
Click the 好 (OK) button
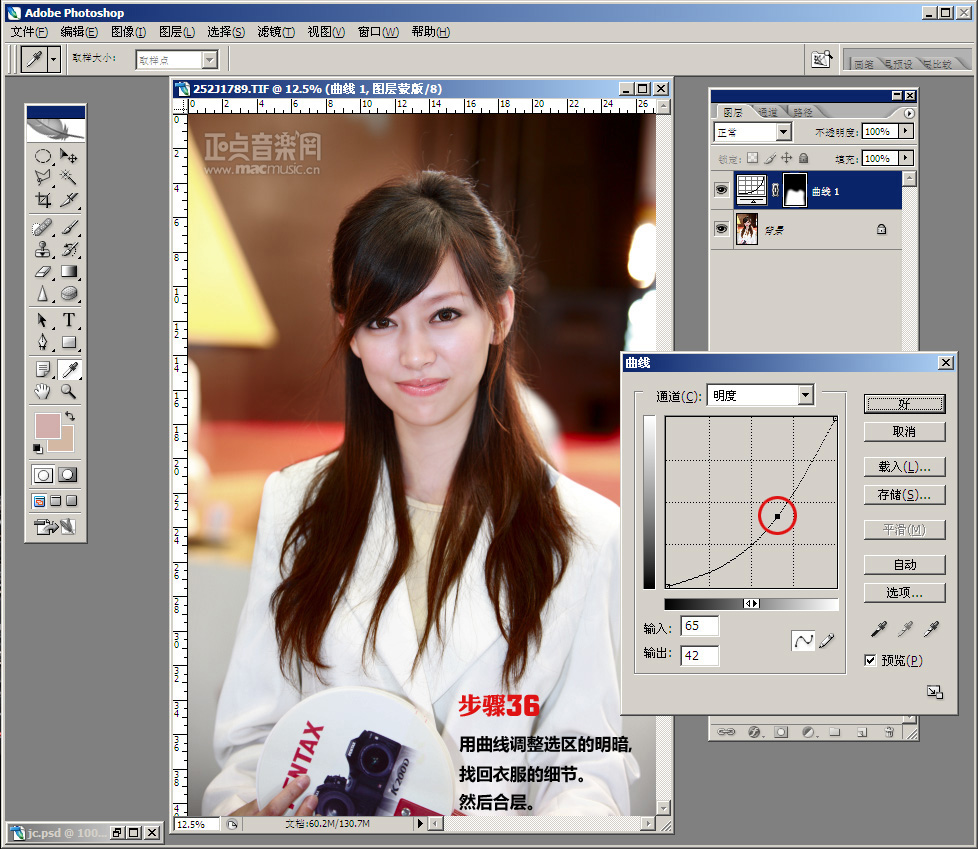904,404
